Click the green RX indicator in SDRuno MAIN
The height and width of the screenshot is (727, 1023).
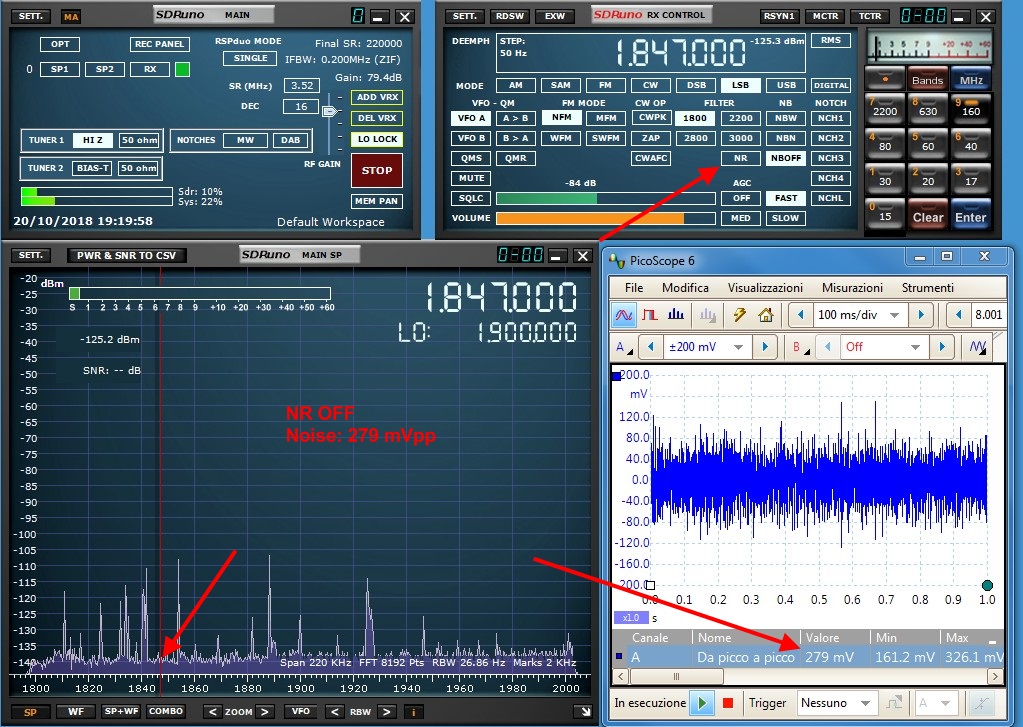pyautogui.click(x=183, y=69)
